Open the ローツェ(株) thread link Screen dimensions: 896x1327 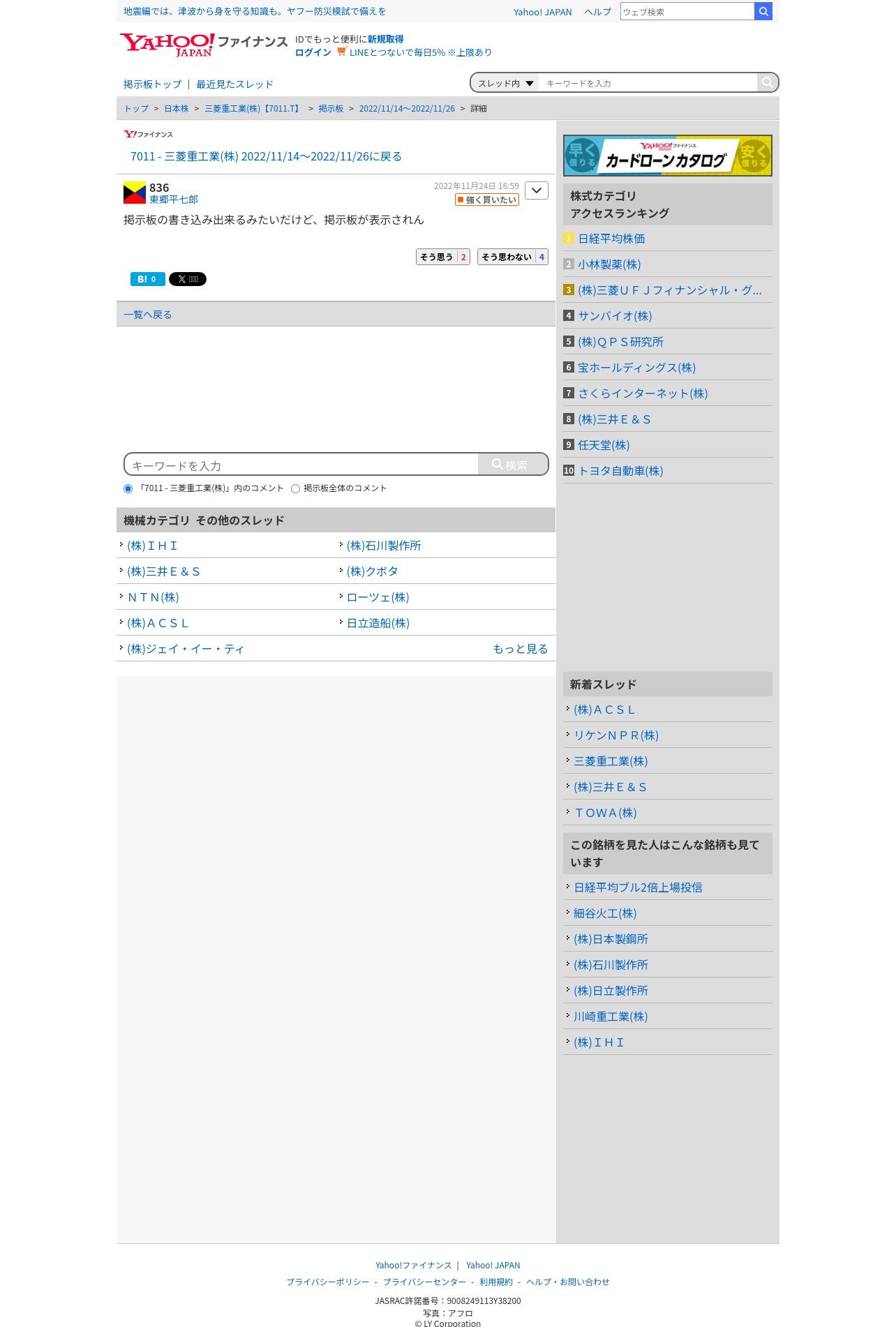[x=378, y=597]
